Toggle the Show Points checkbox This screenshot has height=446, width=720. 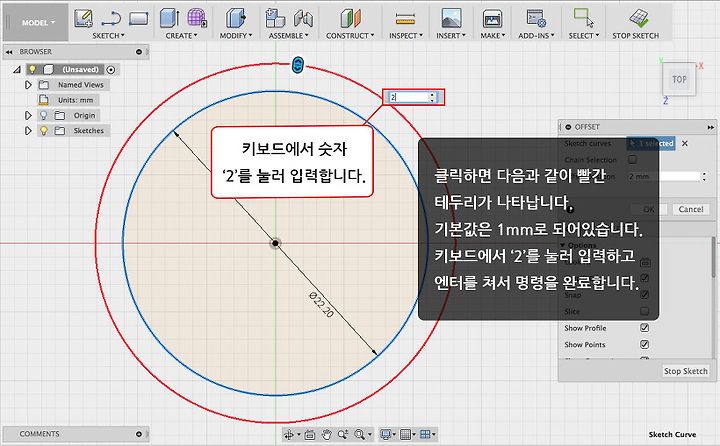click(x=644, y=344)
